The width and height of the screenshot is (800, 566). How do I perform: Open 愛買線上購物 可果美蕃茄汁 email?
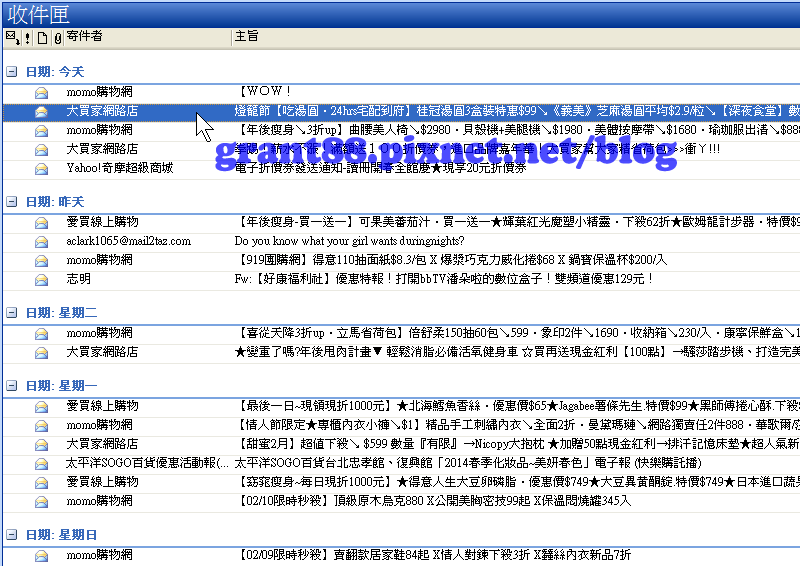[401, 222]
